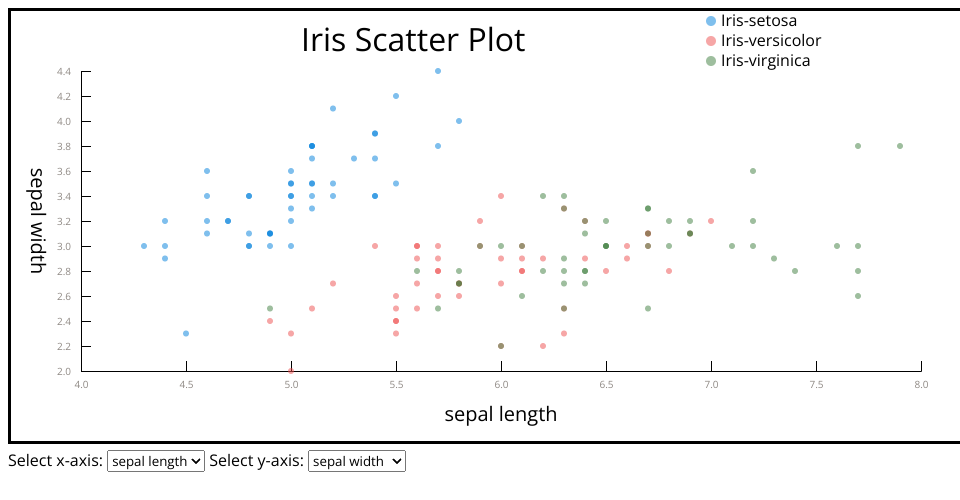Click the Iris-virginica green legend dot
Viewport: 960px width, 500px height.
point(711,61)
